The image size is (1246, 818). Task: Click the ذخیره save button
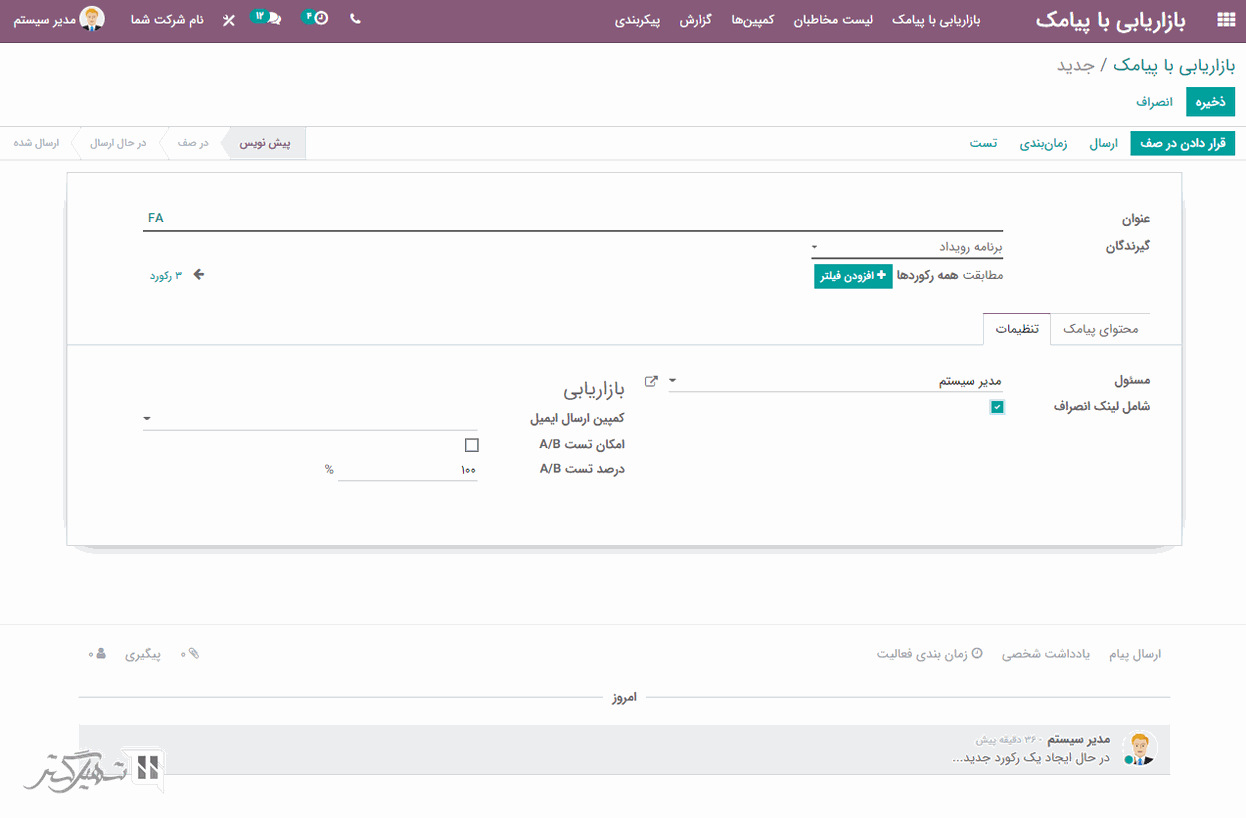[x=1210, y=101]
